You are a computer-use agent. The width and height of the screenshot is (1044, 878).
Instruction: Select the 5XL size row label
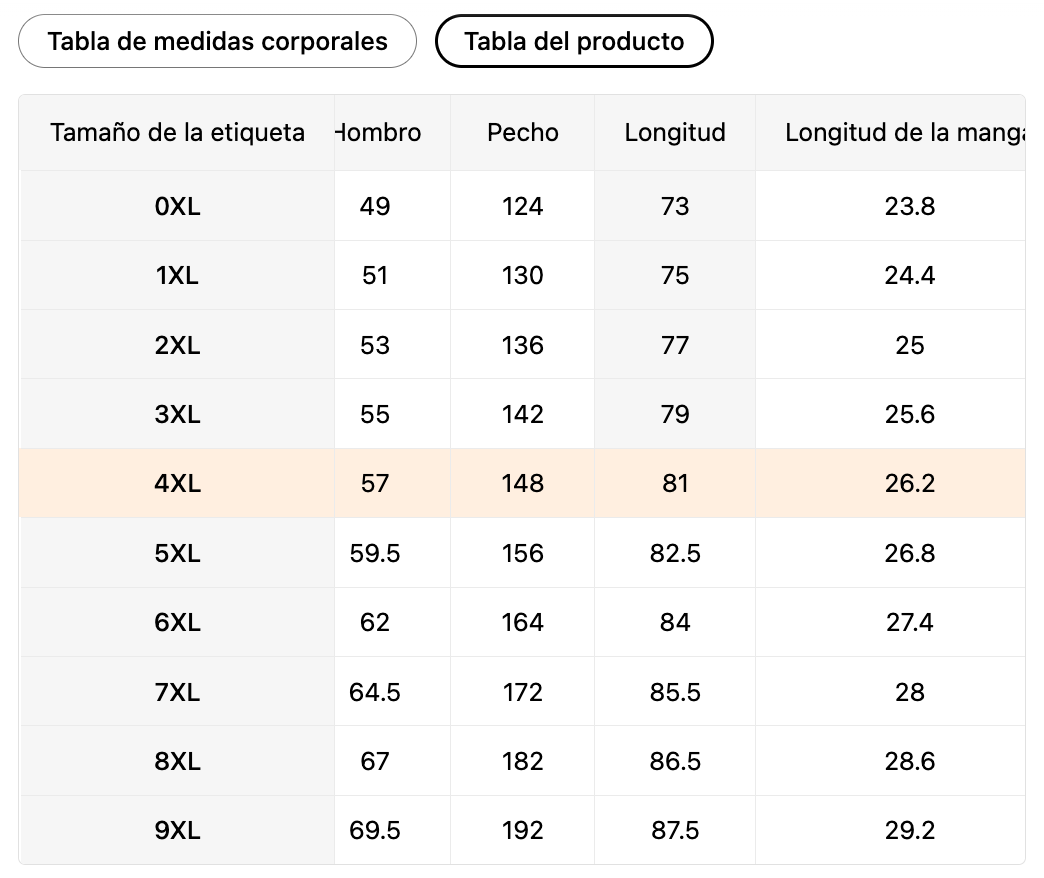[177, 553]
